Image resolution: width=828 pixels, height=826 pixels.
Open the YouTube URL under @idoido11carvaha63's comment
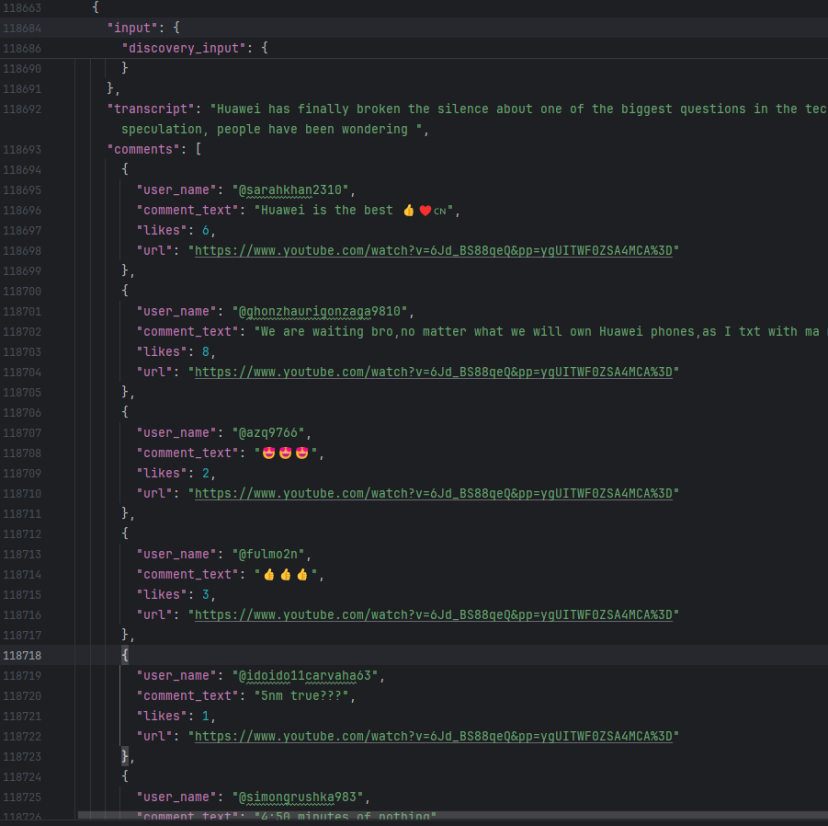[434, 736]
